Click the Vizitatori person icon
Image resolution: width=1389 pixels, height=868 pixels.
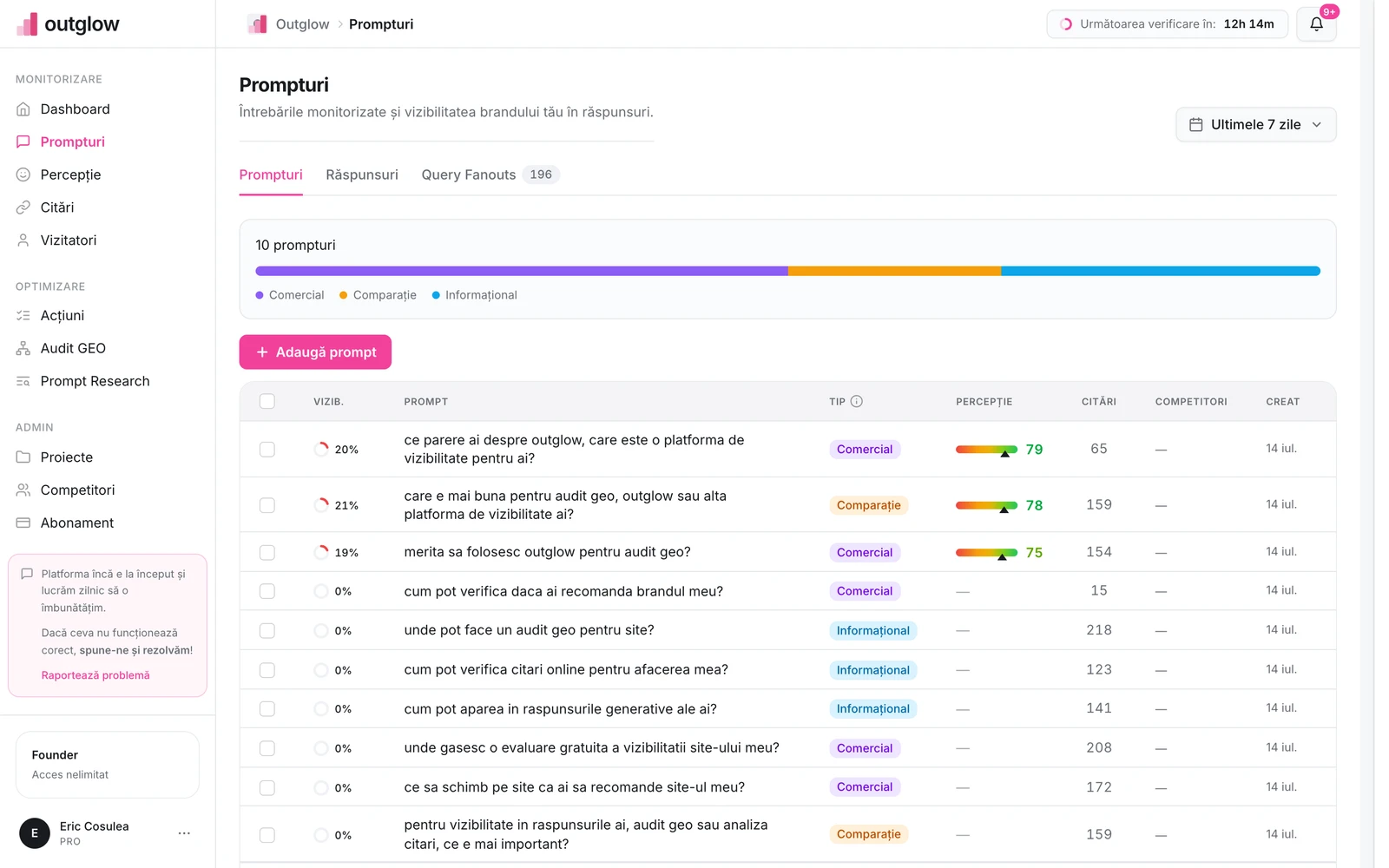tap(23, 240)
